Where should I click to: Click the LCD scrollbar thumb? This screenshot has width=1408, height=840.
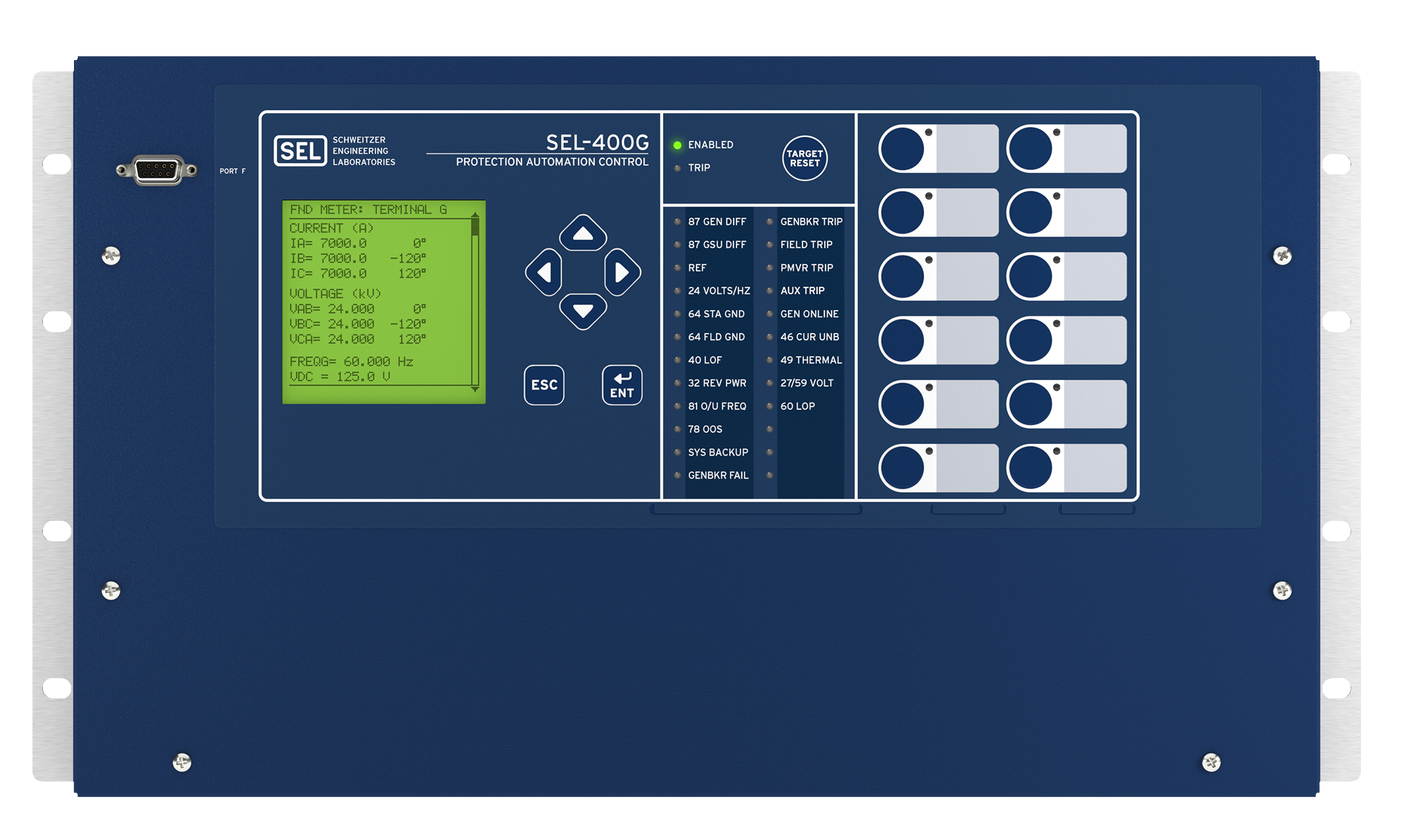coord(475,227)
